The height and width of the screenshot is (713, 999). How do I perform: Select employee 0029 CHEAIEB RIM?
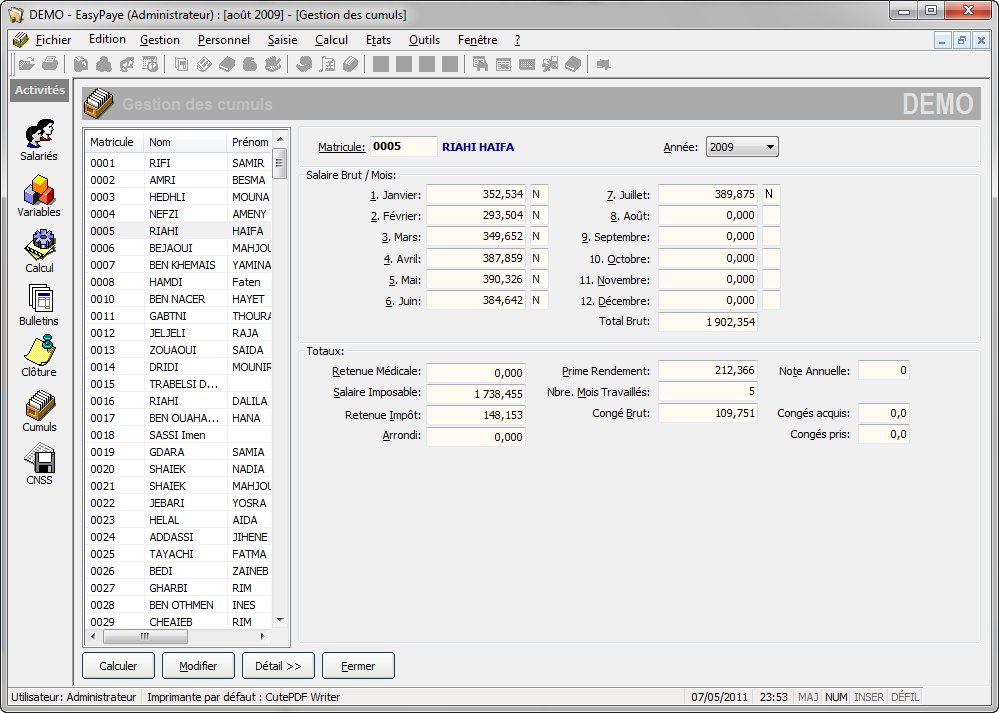click(x=178, y=622)
